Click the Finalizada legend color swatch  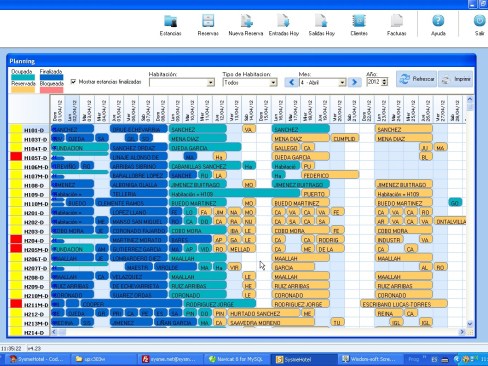point(51,78)
